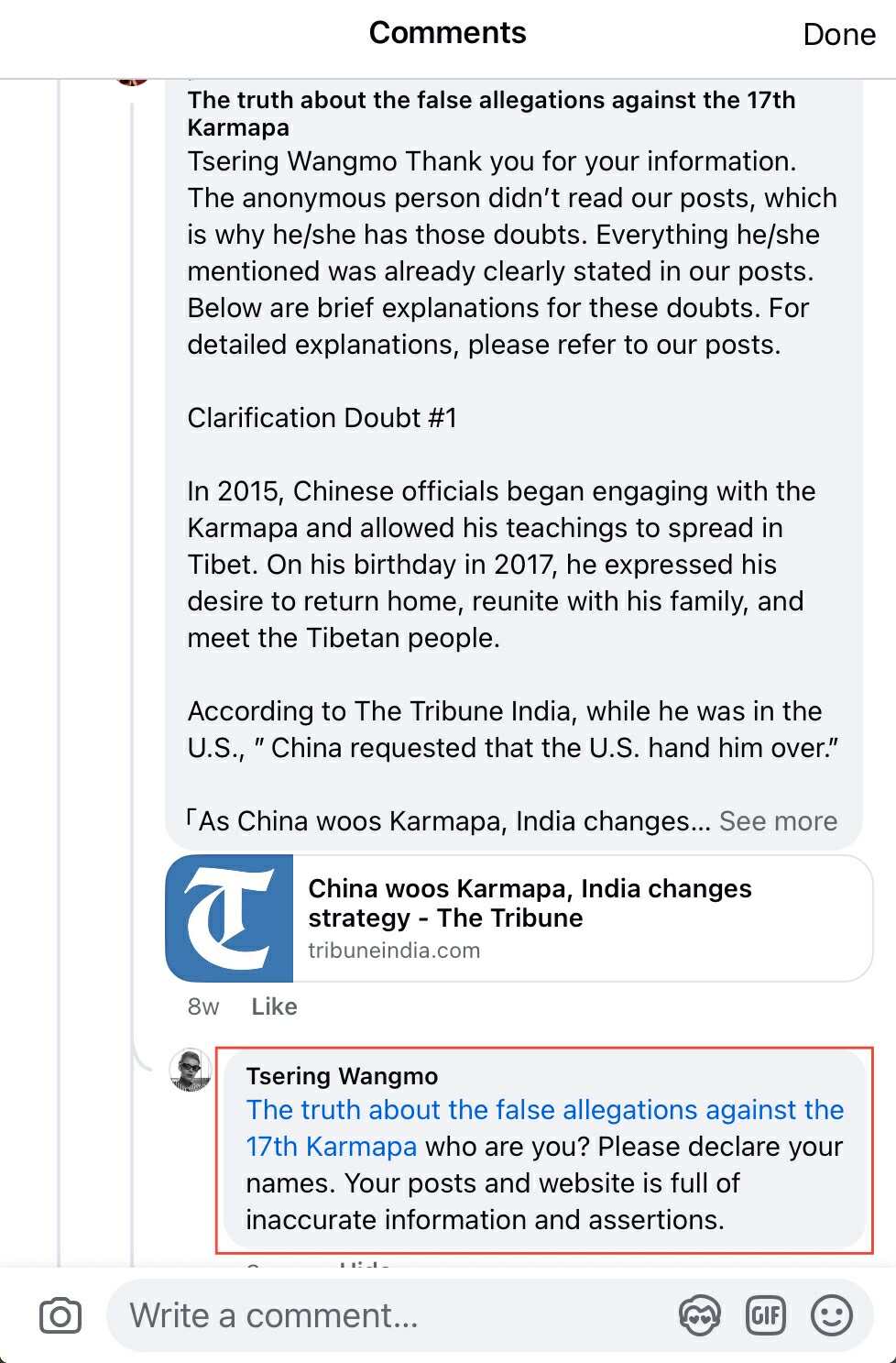Tap the 8w timestamp
The image size is (896, 1363).
coord(203,1006)
